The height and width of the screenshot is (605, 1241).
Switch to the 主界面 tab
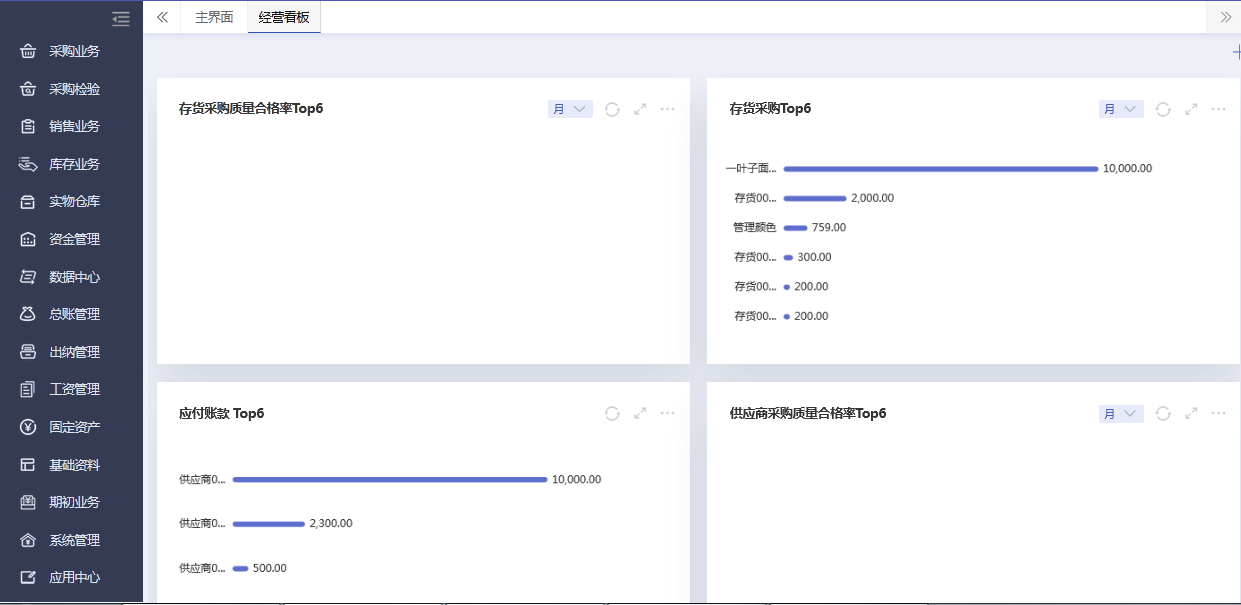pos(214,18)
